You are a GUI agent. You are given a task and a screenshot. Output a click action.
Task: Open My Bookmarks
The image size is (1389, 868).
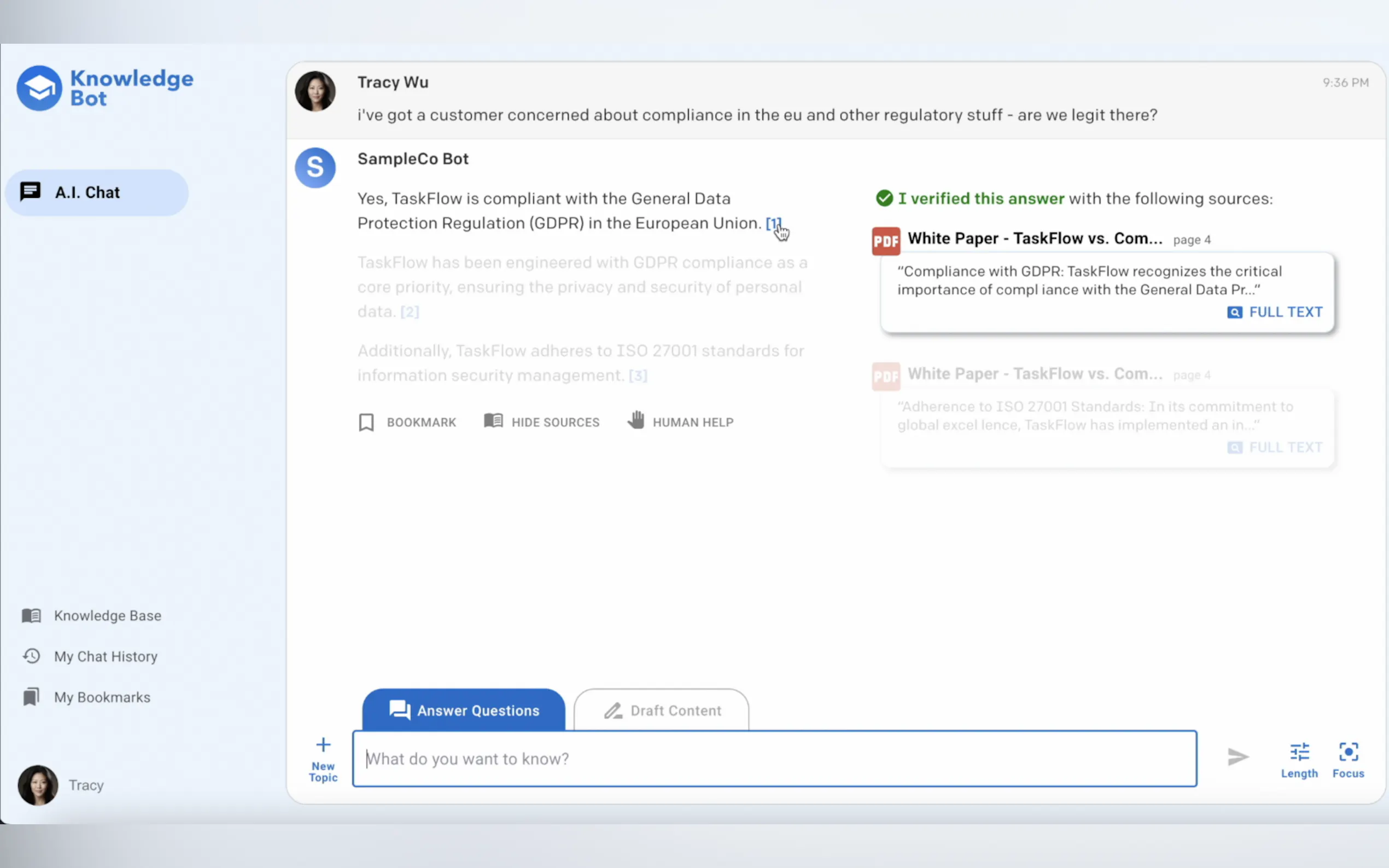coord(86,697)
